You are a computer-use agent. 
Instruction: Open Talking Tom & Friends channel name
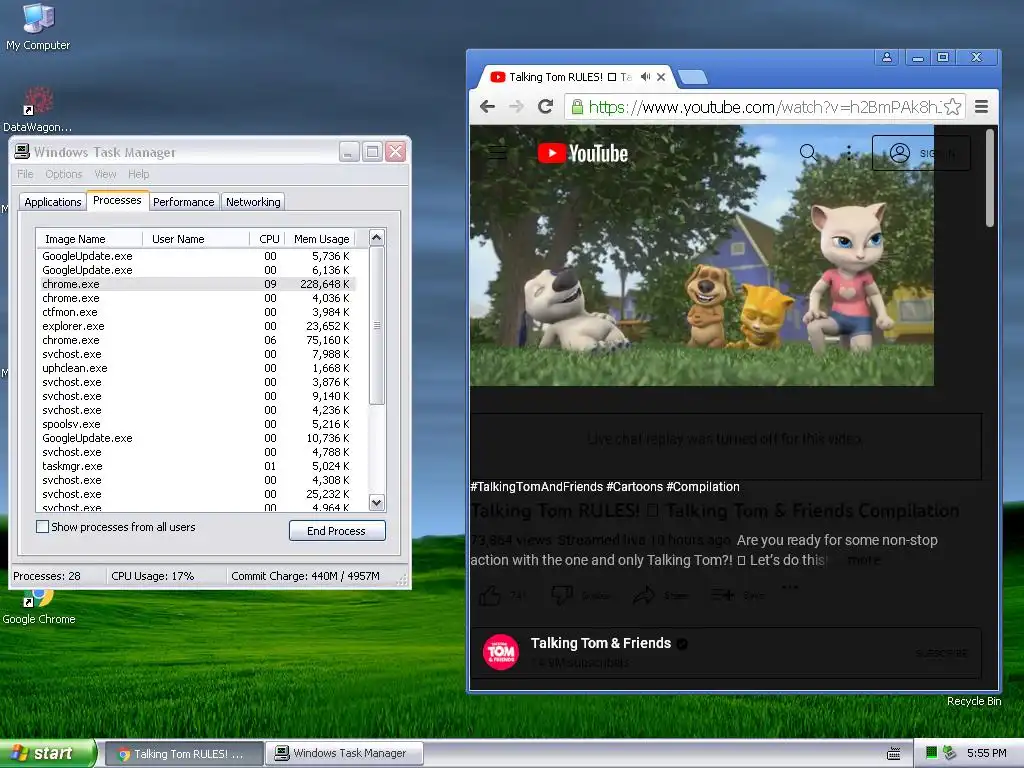tap(601, 643)
